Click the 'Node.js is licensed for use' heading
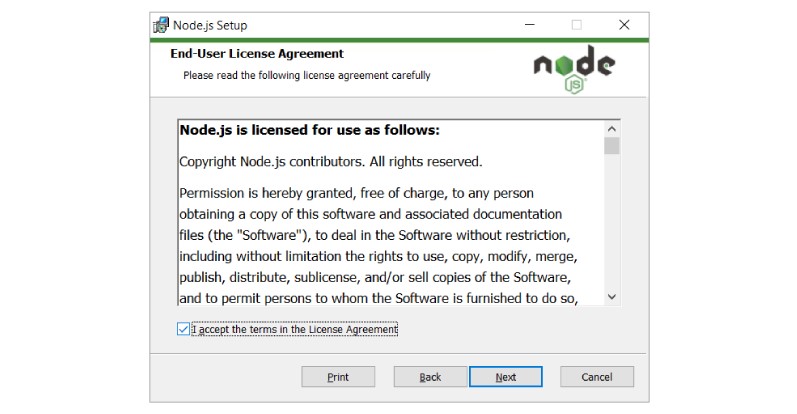797x414 pixels. point(310,130)
